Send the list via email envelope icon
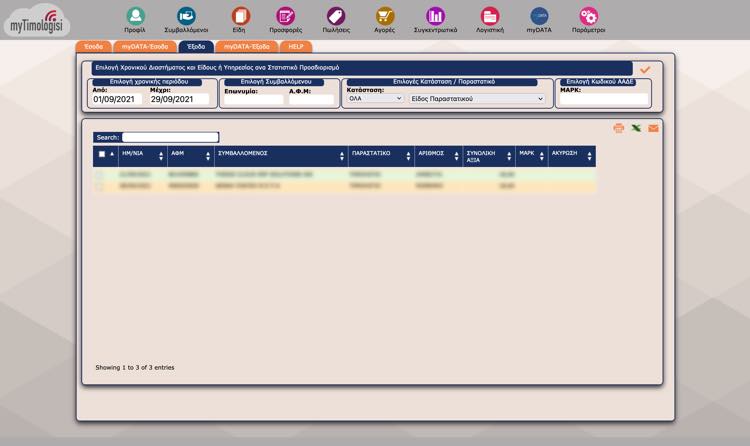750x446 pixels. 653,128
